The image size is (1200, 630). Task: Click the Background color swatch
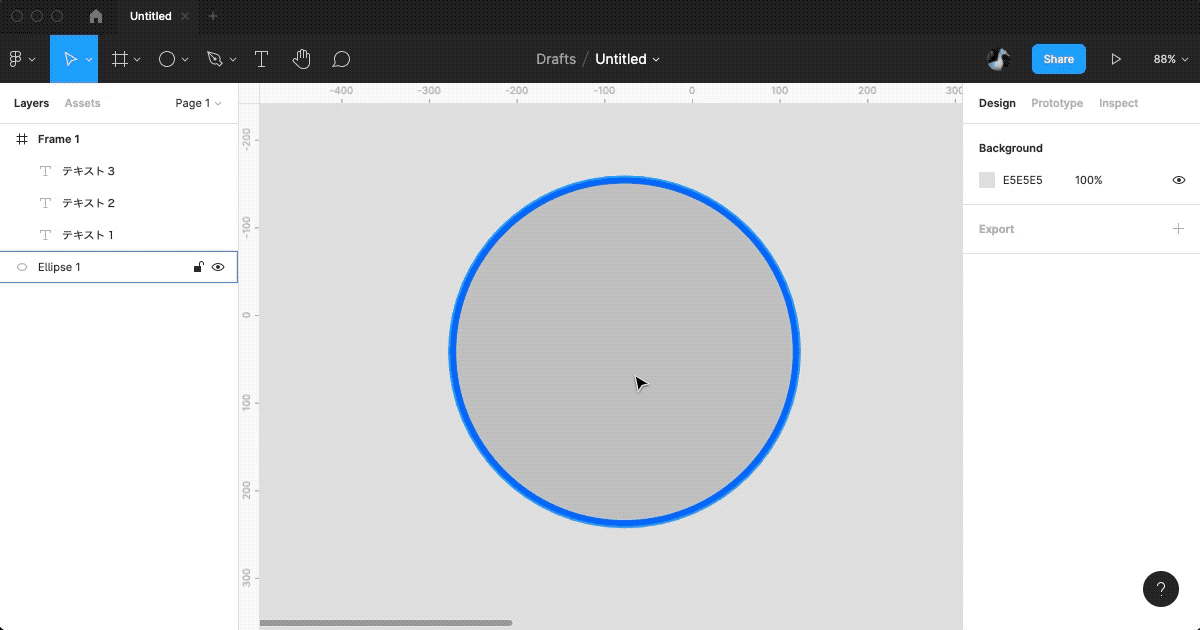(986, 180)
